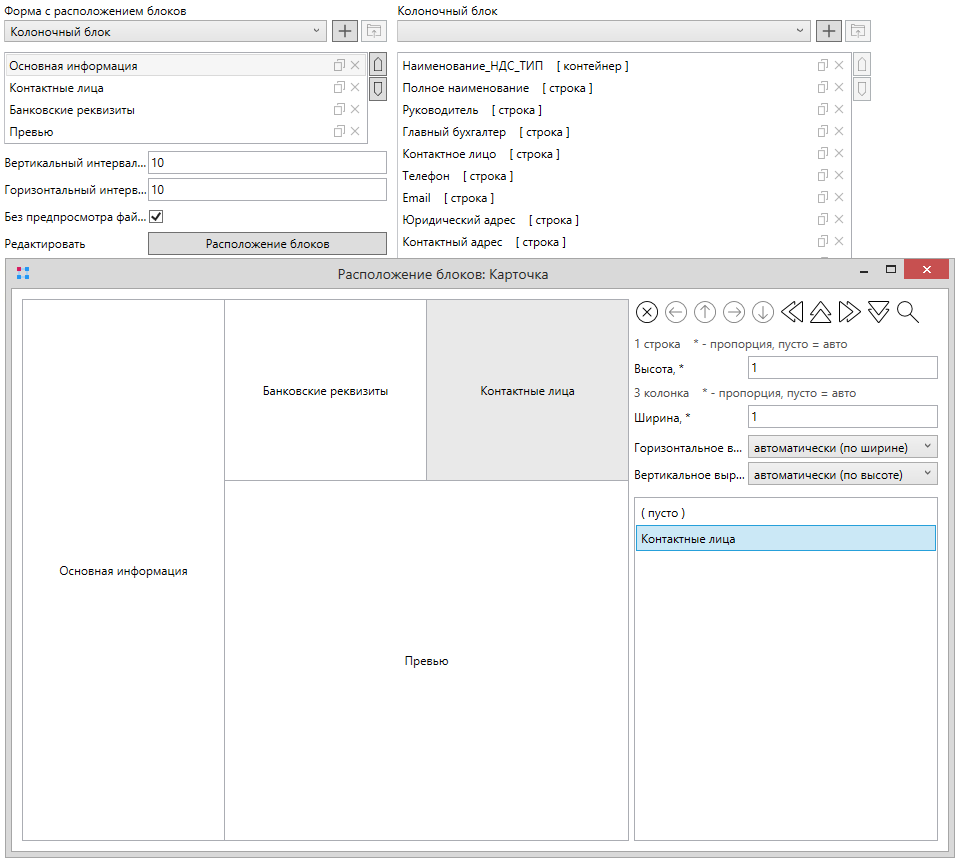Copy the Контактные лица block entry

coord(339,88)
